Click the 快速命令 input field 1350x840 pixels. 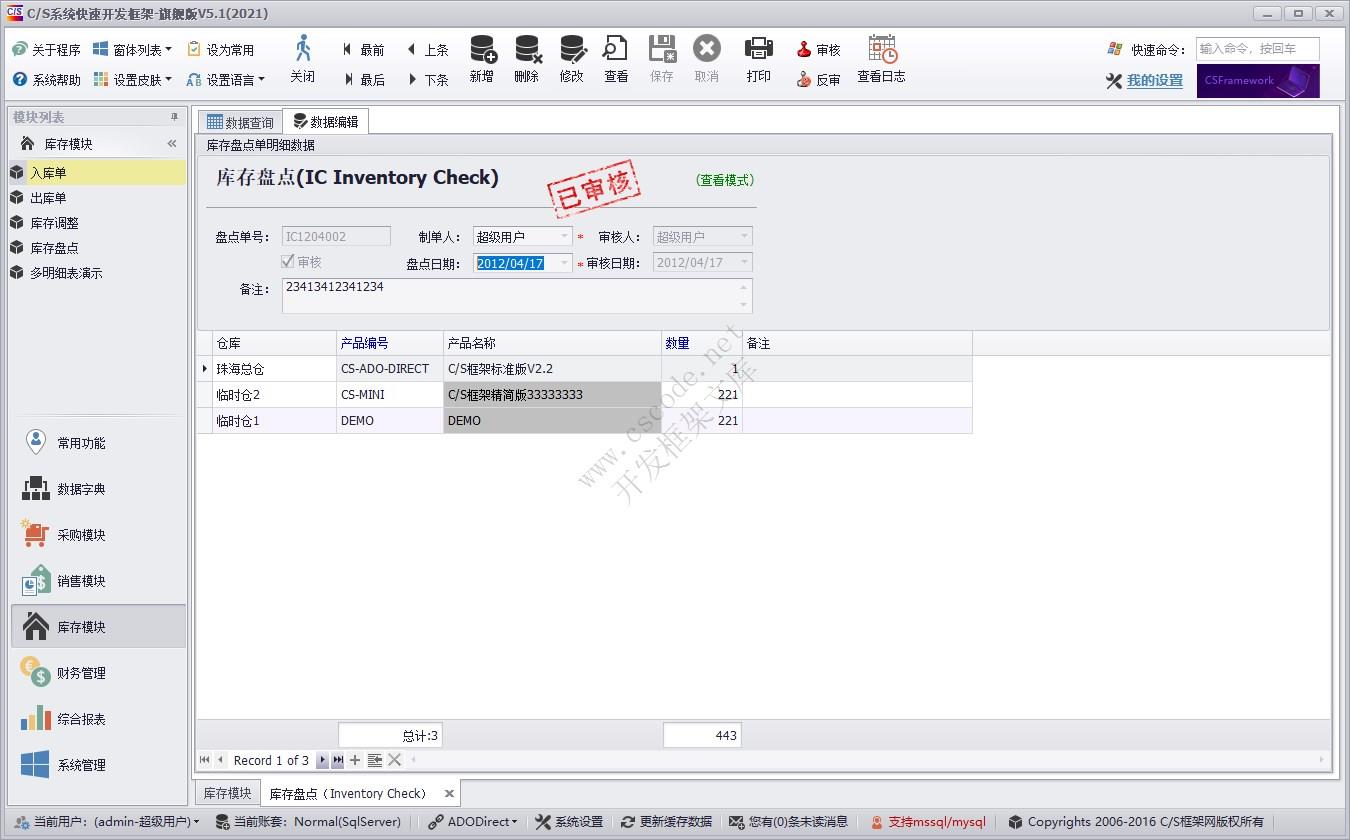coord(1257,49)
